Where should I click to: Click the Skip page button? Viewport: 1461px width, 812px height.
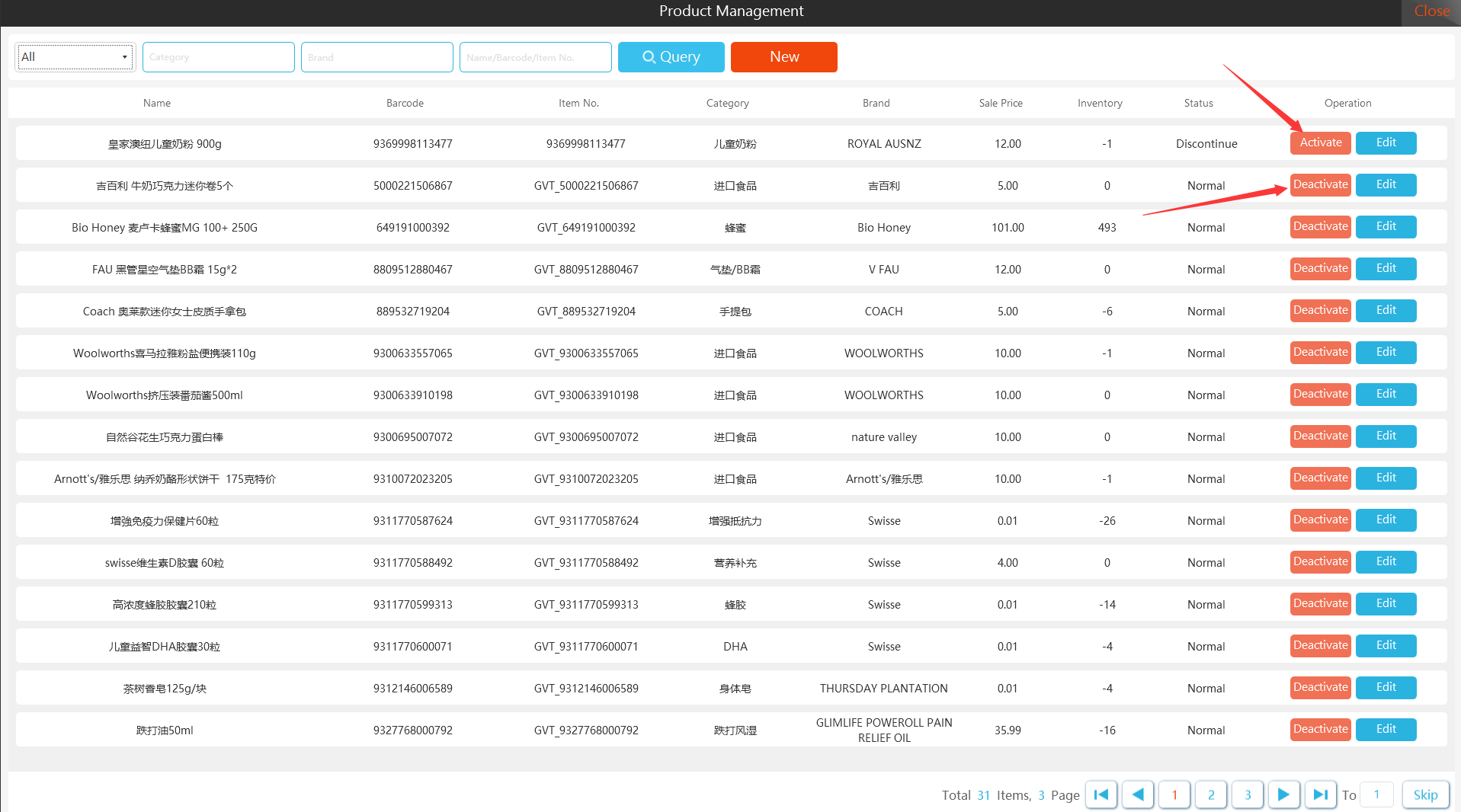1425,794
